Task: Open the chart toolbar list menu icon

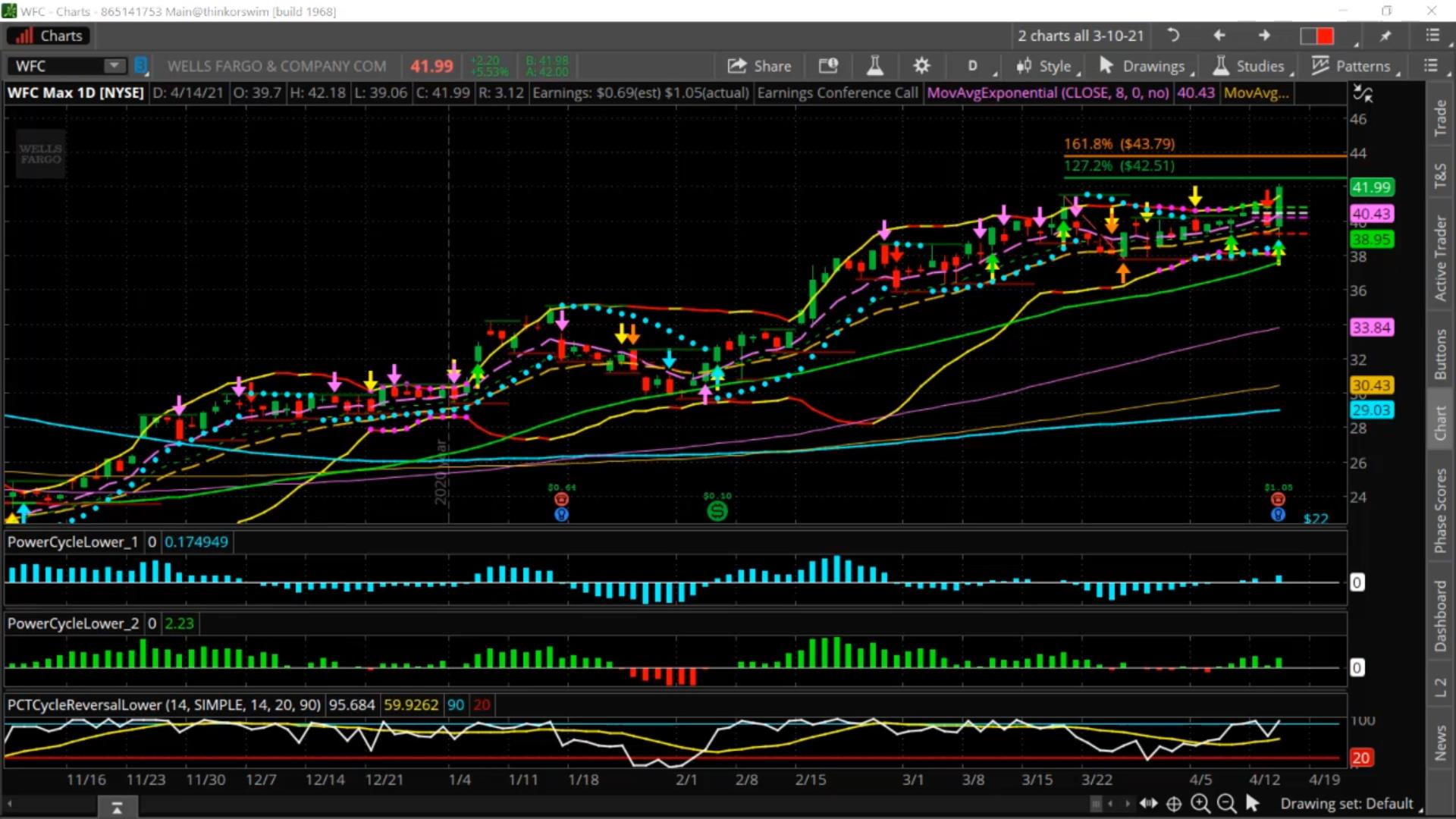Action: click(x=1431, y=66)
